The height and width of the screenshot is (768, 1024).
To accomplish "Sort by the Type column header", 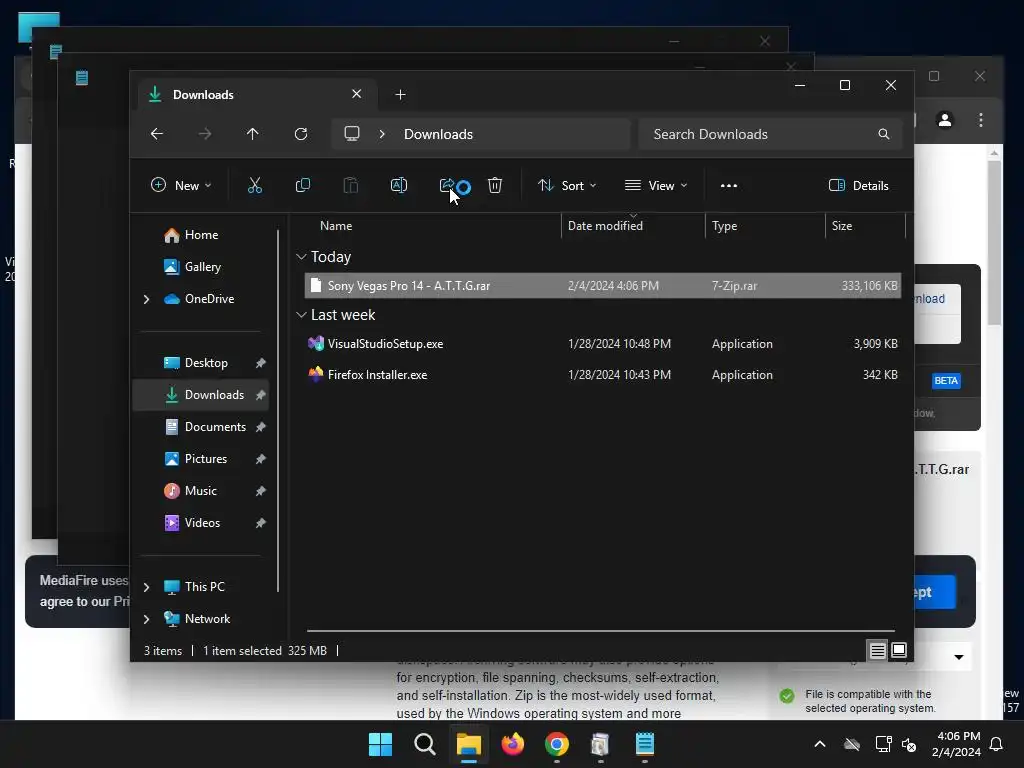I will click(x=724, y=226).
